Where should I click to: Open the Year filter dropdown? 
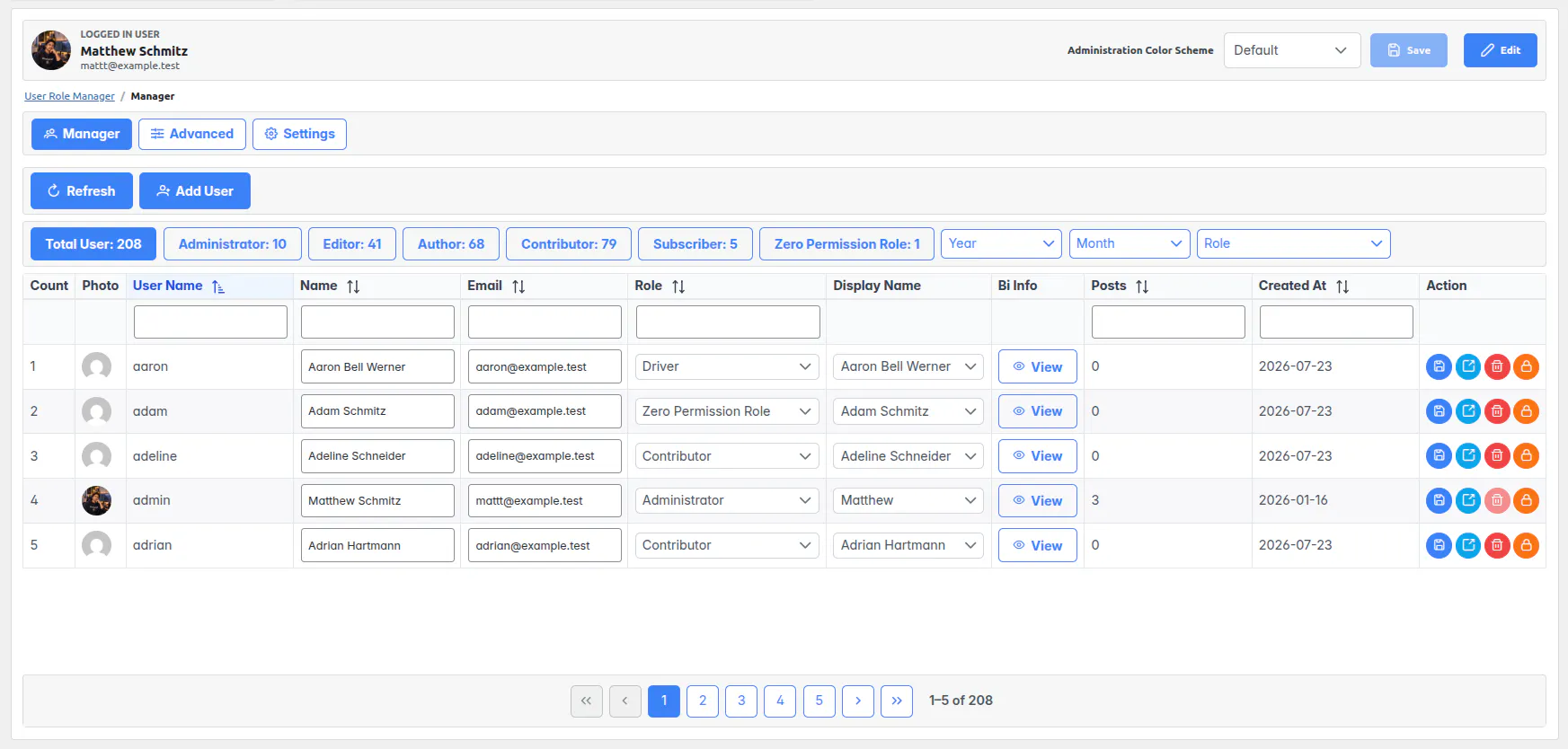coord(1001,243)
